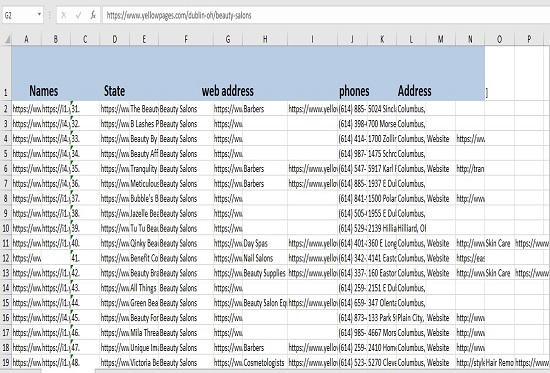Click the "Day Spas" cell in row 11
550x373 pixels.
(265, 243)
